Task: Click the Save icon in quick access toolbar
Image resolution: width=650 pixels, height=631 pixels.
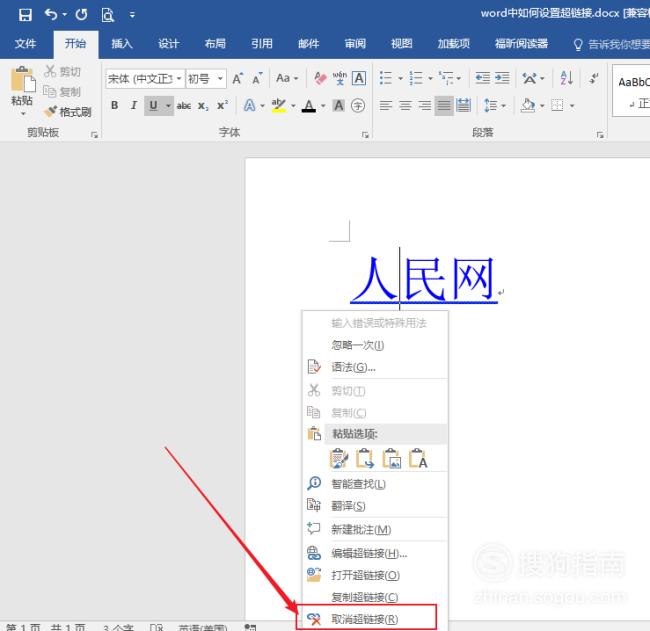Action: click(25, 15)
